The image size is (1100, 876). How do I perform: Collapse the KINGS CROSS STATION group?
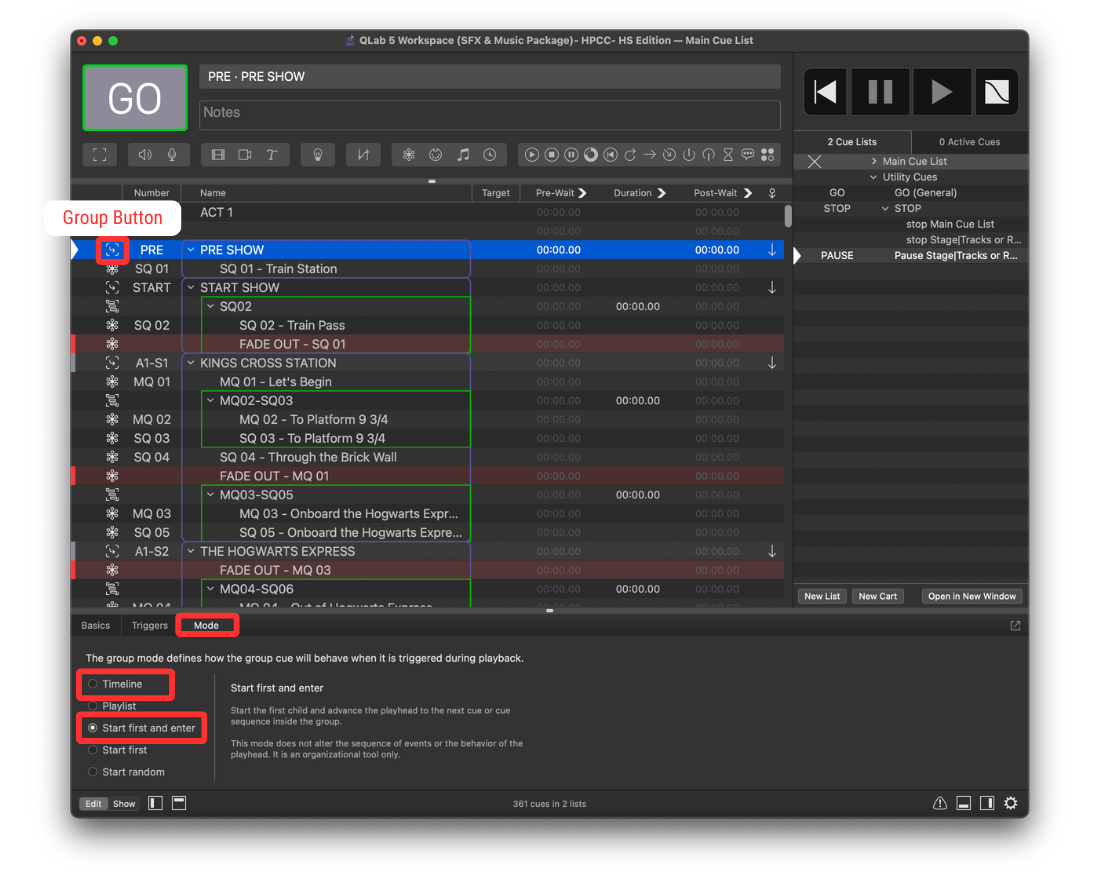click(x=190, y=362)
